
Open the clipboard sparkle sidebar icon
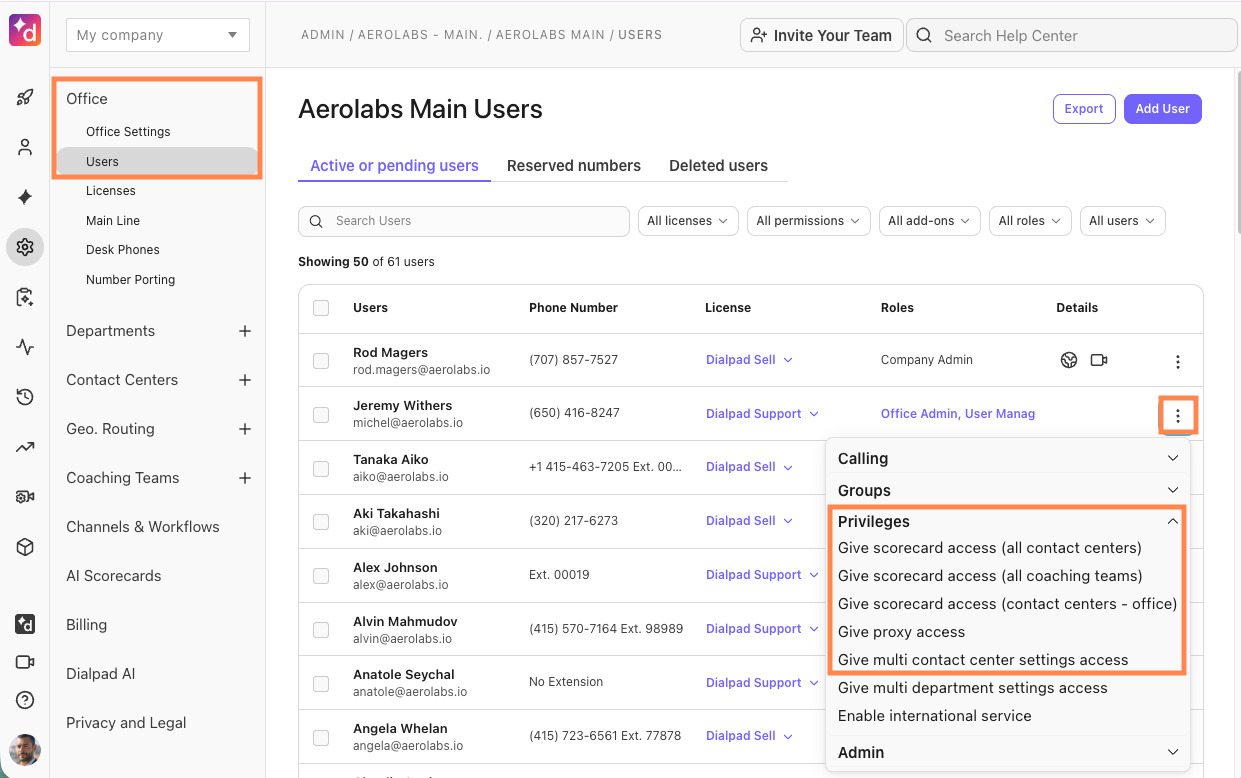pos(25,297)
